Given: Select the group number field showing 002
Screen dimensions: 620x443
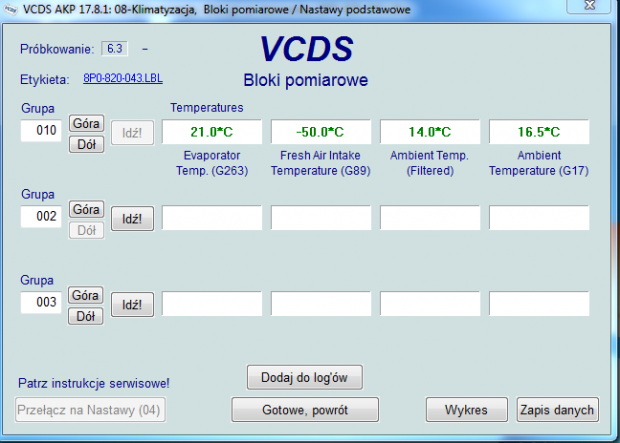Looking at the screenshot, I should pyautogui.click(x=41, y=216).
